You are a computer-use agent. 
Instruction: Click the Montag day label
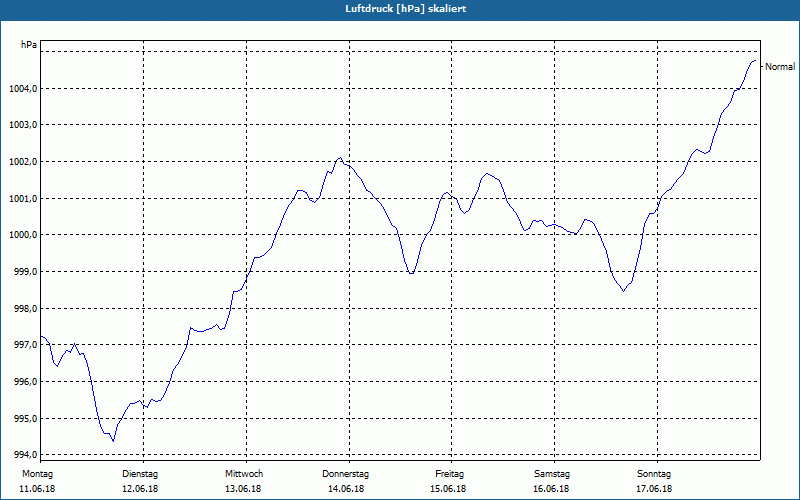tap(37, 474)
